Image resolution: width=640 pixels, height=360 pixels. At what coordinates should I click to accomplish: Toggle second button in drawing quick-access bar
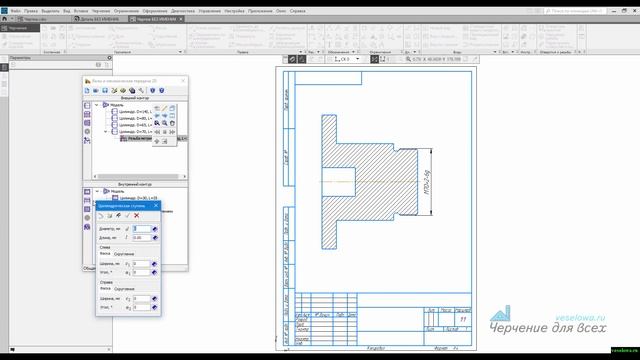click(x=292, y=59)
